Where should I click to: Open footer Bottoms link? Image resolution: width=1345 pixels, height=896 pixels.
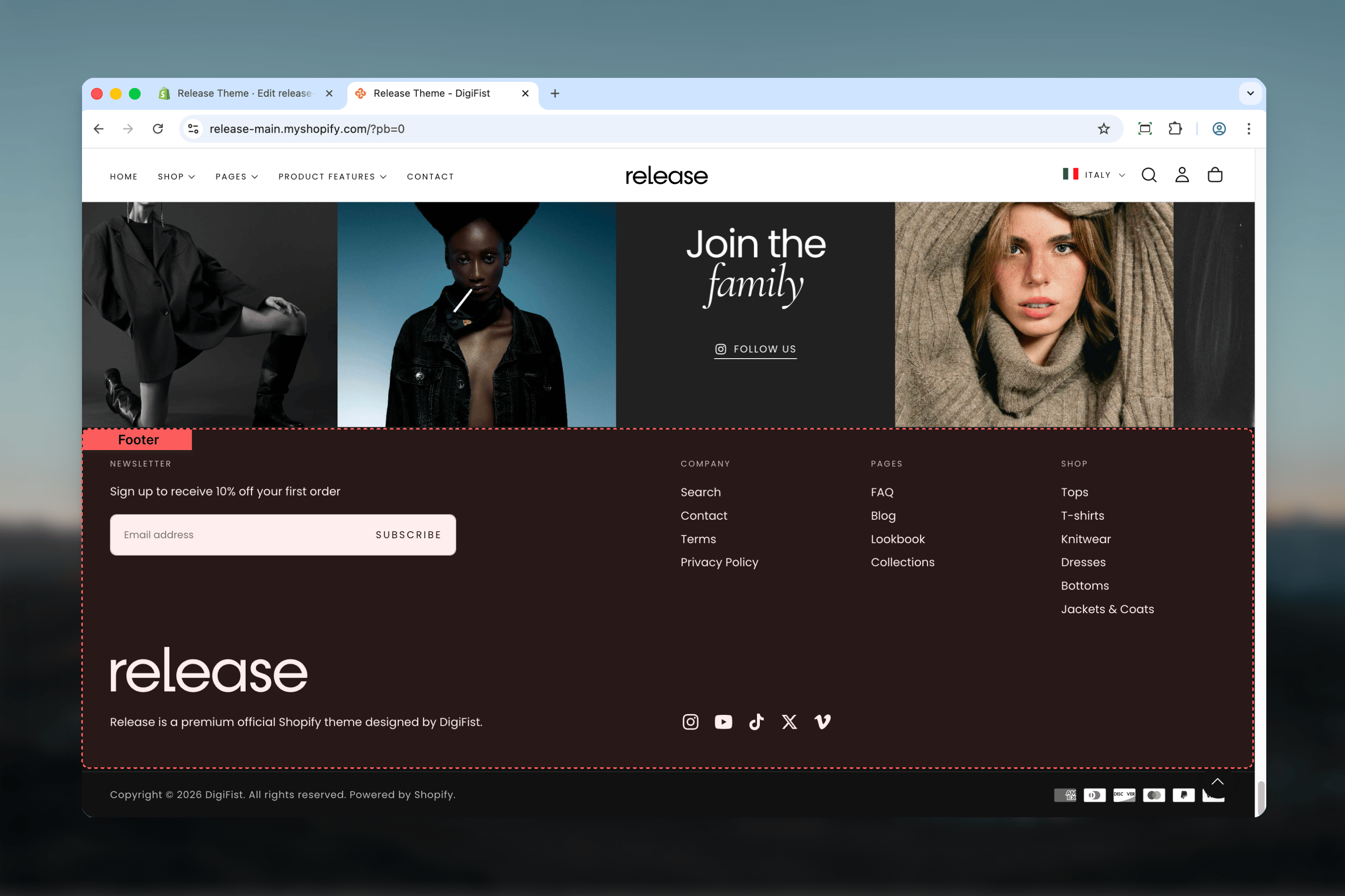1084,586
